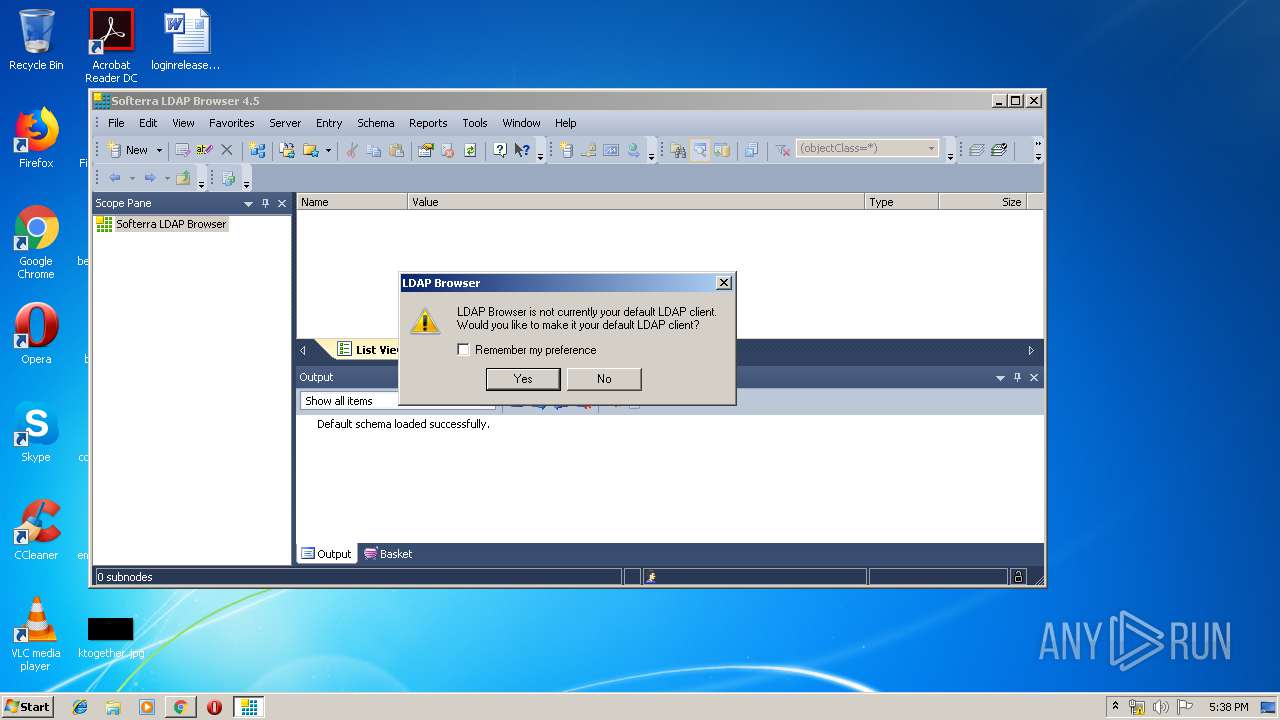The height and width of the screenshot is (720, 1280).
Task: Click the export sheet icon in second toolbar row
Action: point(228,178)
